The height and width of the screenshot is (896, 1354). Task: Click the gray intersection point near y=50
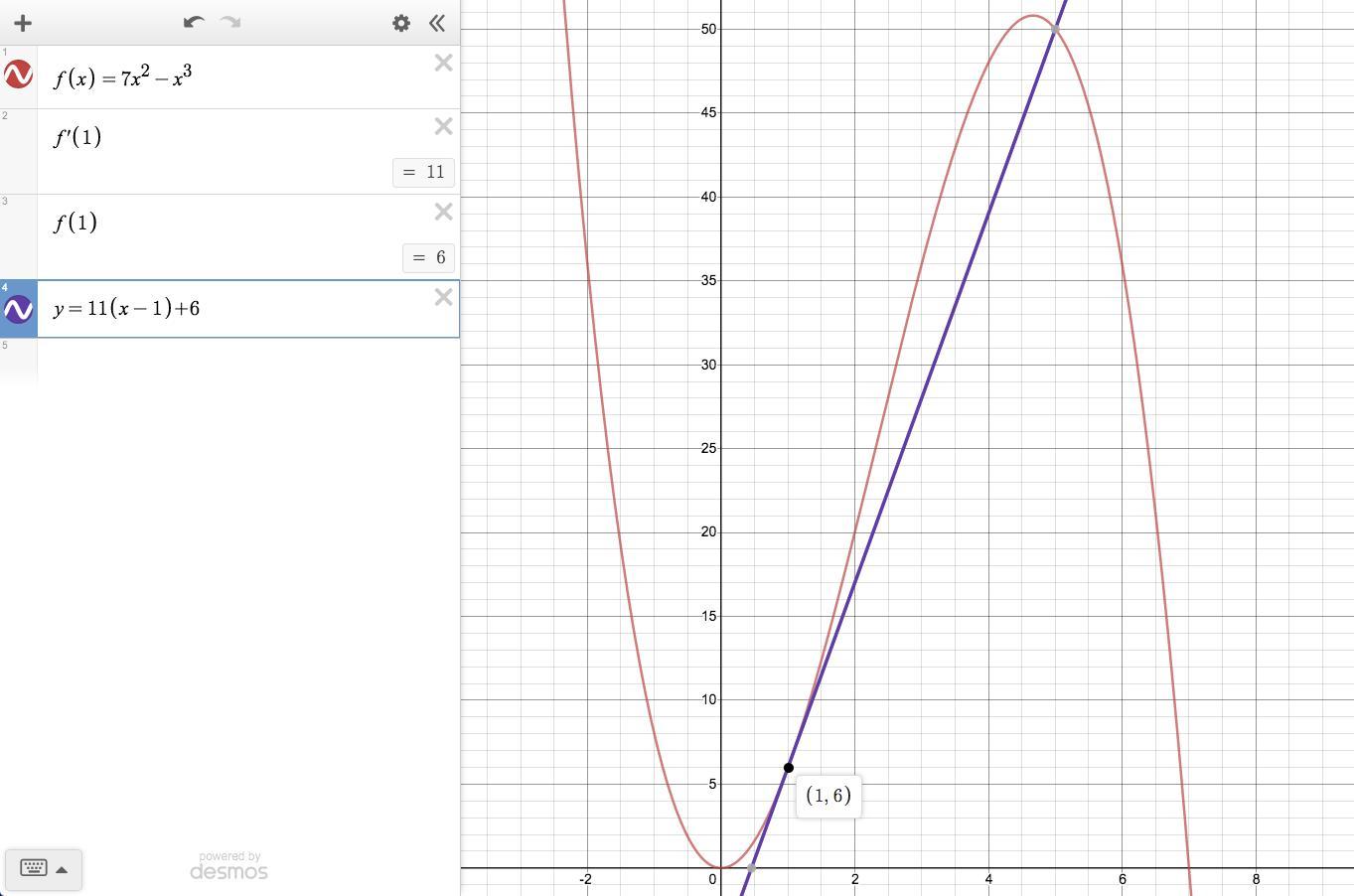pos(1055,30)
